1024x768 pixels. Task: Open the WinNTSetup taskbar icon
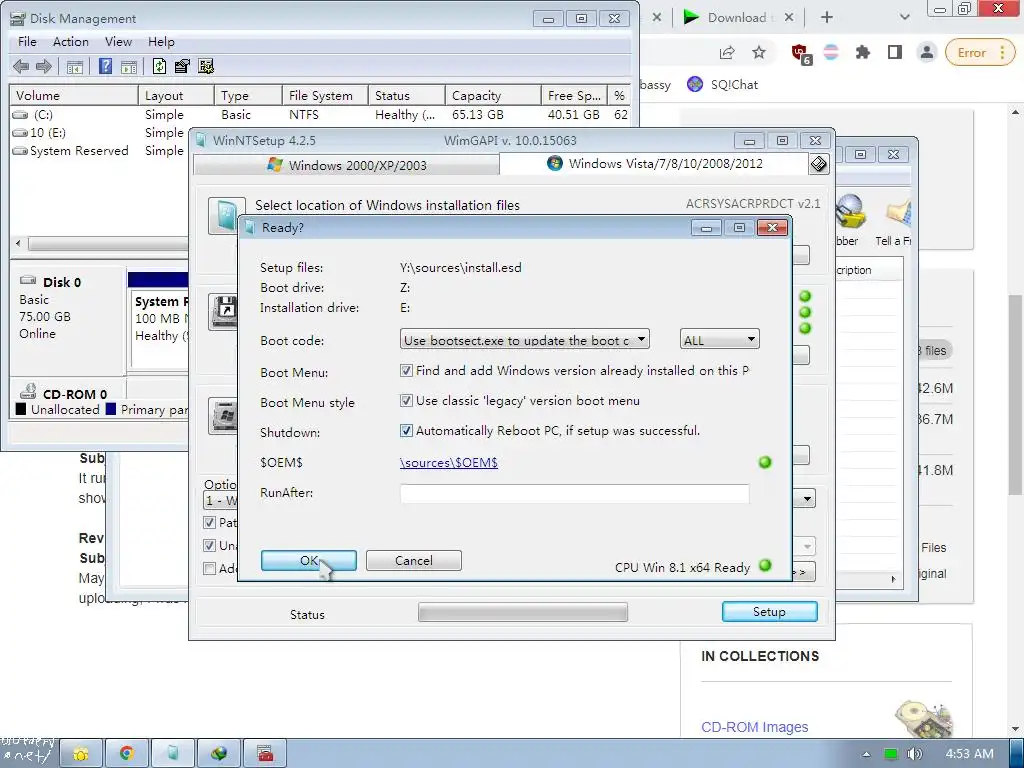(172, 754)
